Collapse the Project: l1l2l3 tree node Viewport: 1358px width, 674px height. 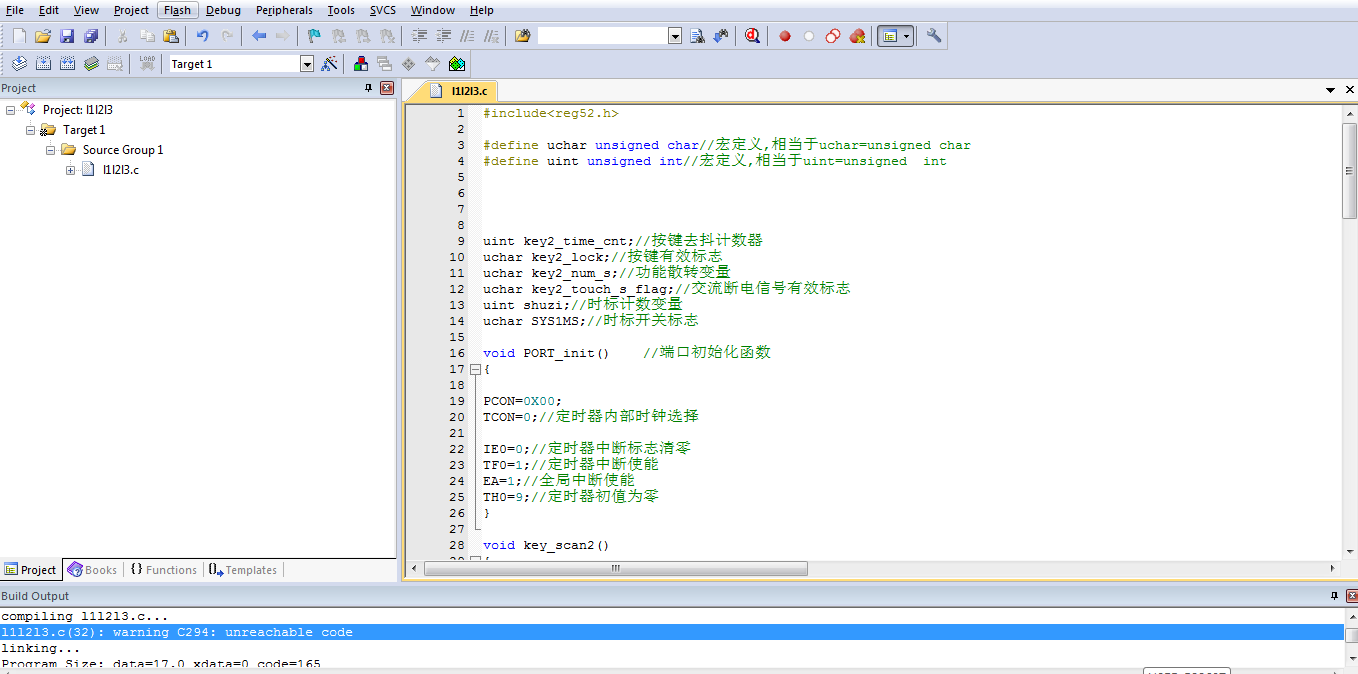[x=11, y=109]
